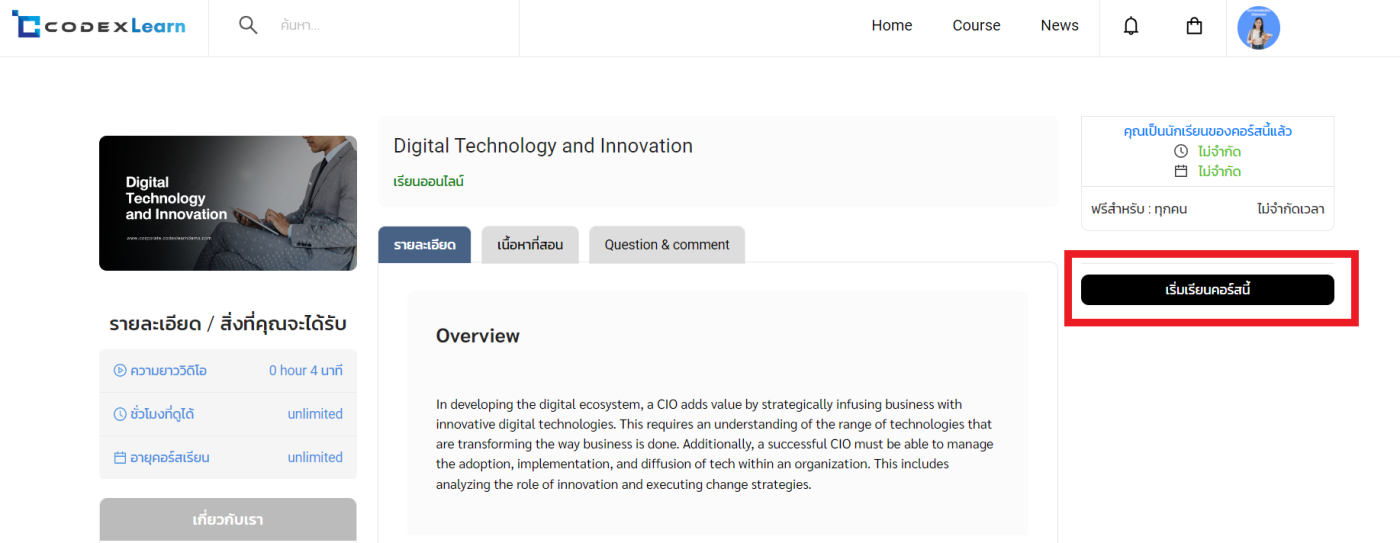The height and width of the screenshot is (543, 1400).
Task: Click the viewable hours clock icon
Action: tap(120, 414)
